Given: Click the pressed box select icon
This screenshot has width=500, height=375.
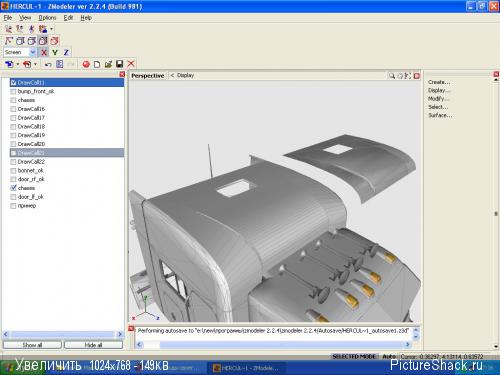Looking at the screenshot, I should [43, 41].
